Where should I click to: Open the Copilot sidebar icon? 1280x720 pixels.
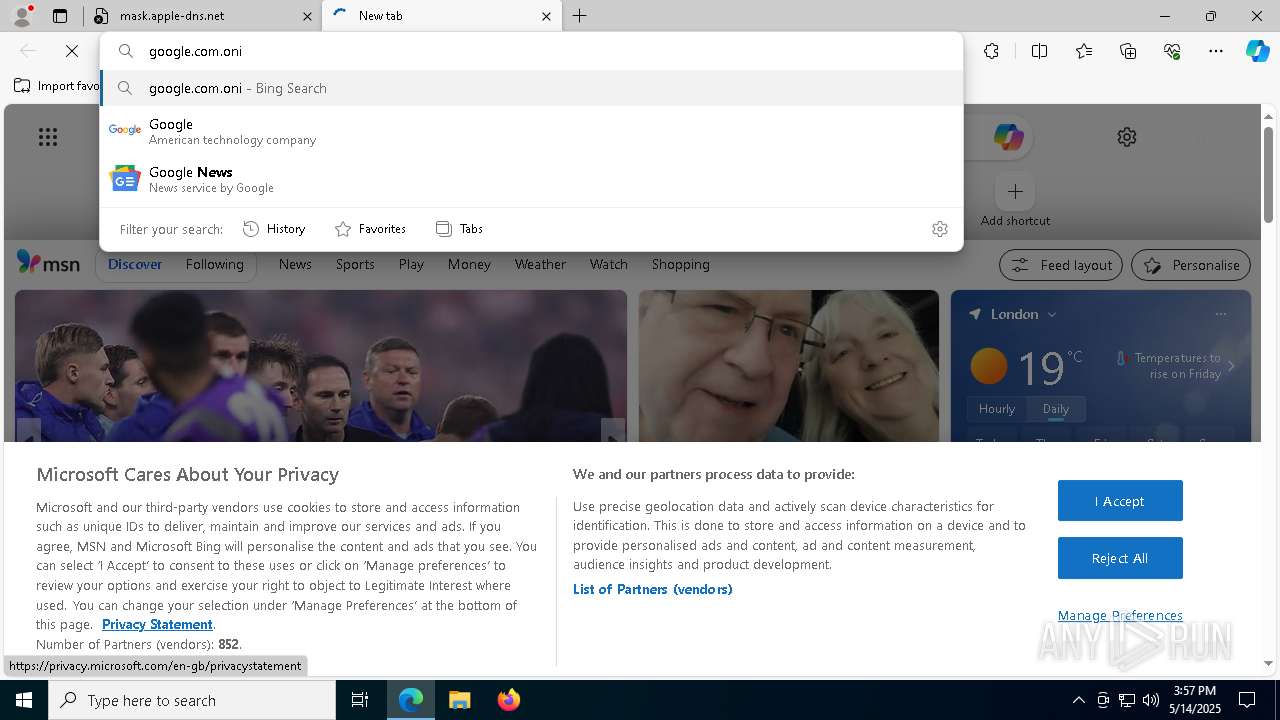[1257, 51]
